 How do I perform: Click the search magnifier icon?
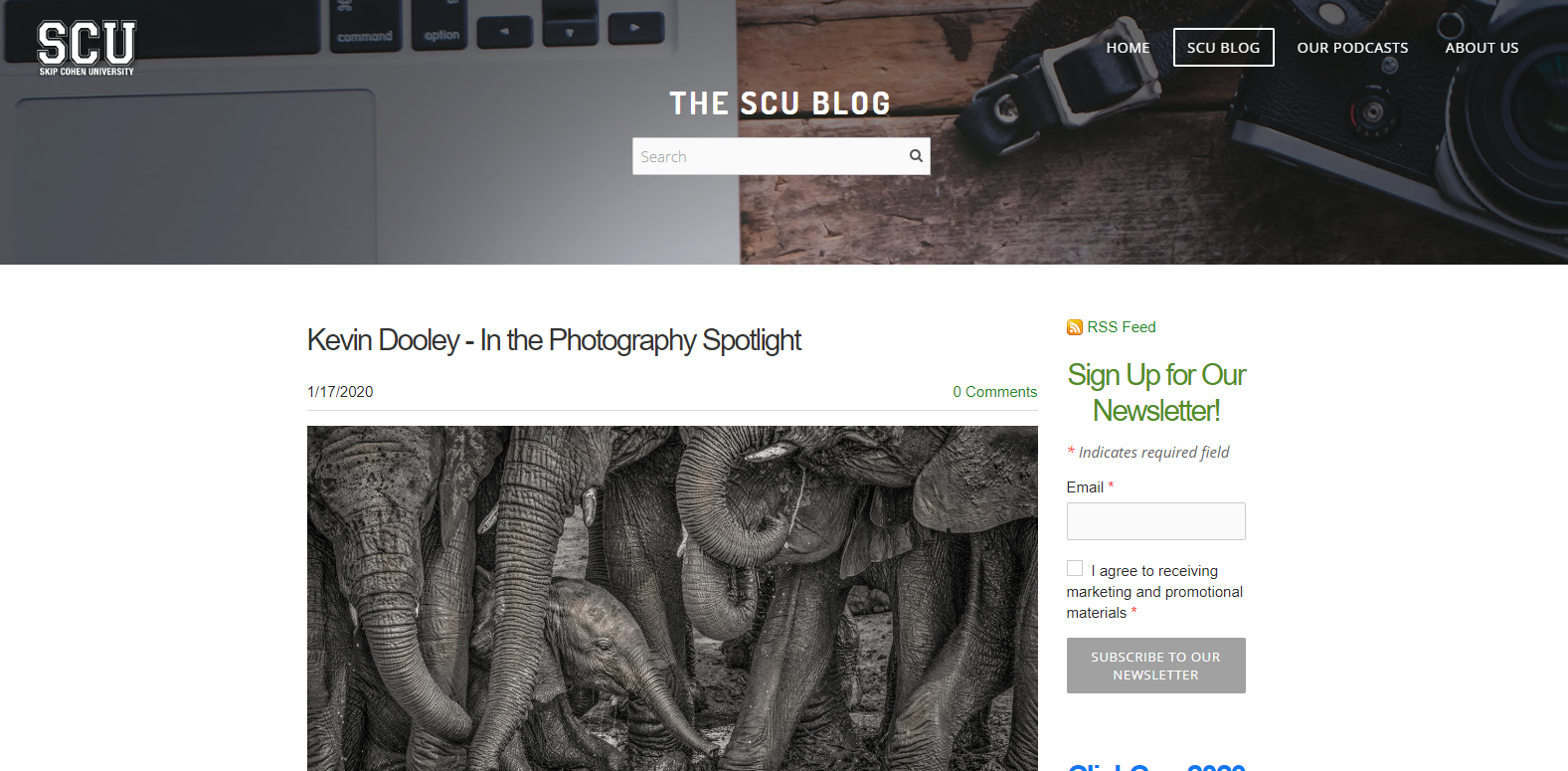(916, 155)
